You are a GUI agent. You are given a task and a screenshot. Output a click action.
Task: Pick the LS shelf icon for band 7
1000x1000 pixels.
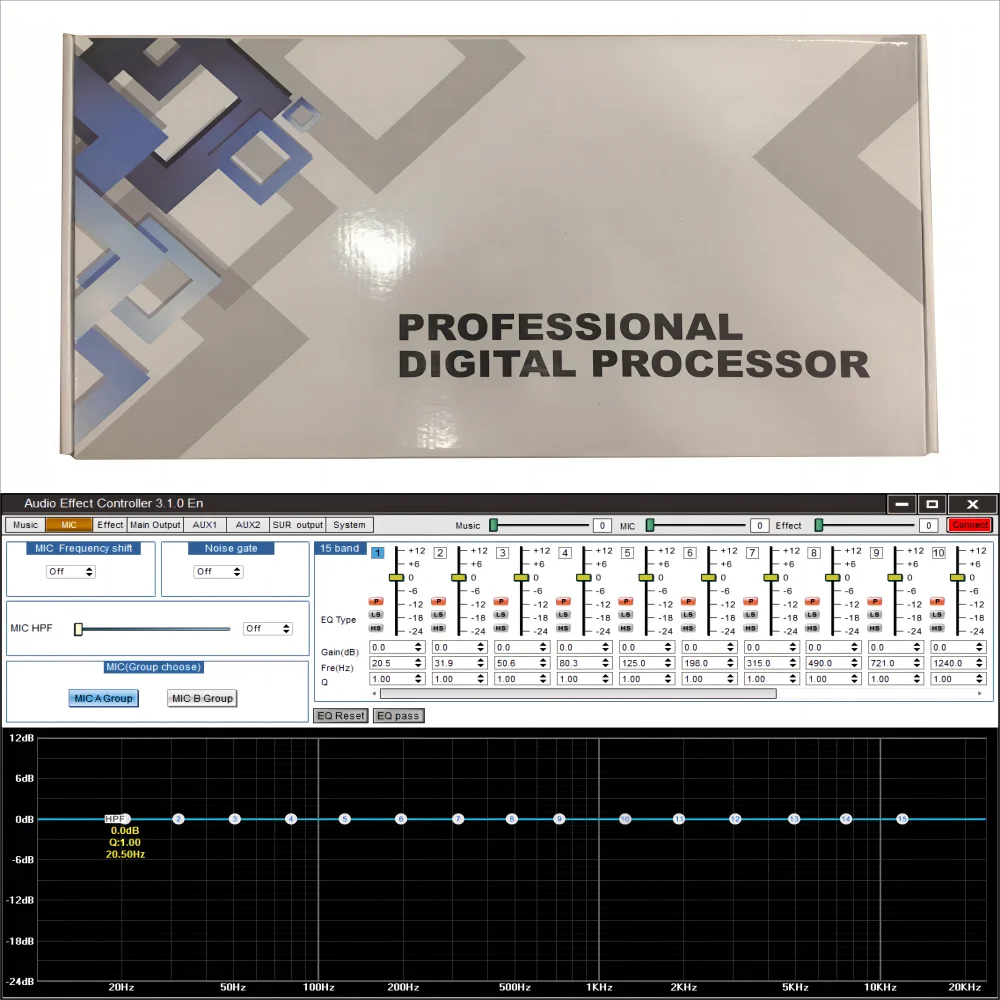pos(751,615)
